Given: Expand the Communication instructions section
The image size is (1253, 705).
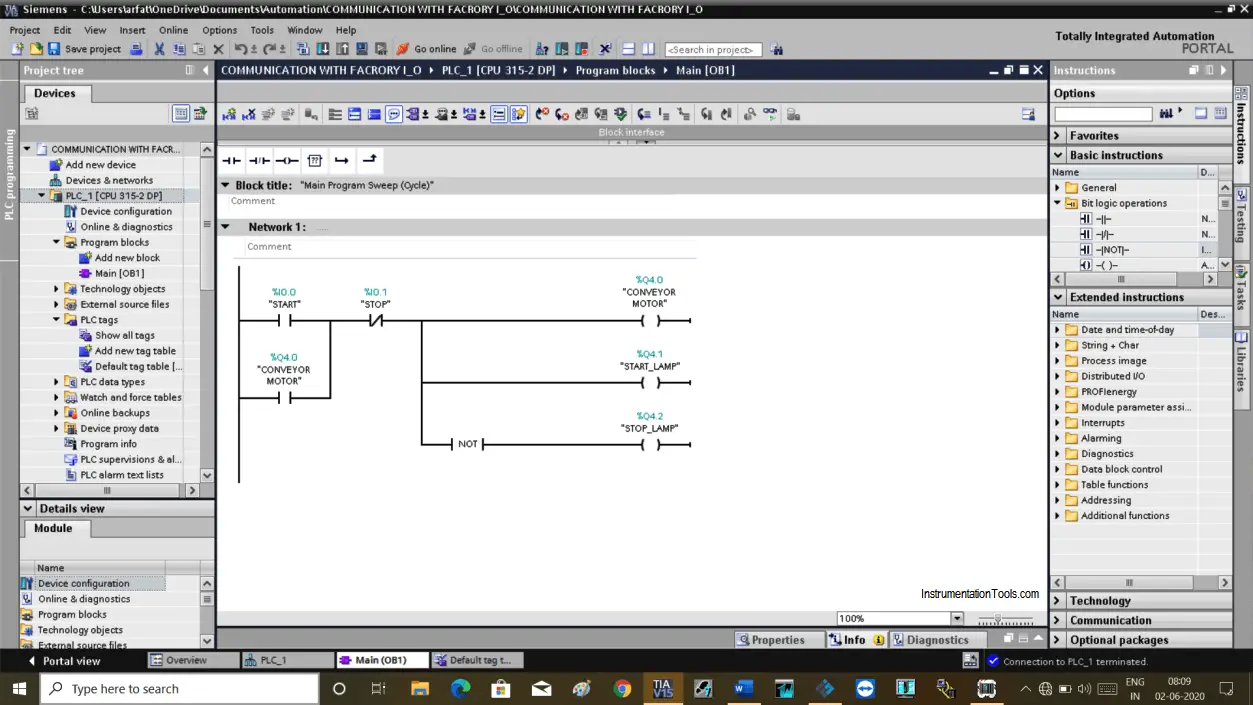Looking at the screenshot, I should (x=1058, y=620).
